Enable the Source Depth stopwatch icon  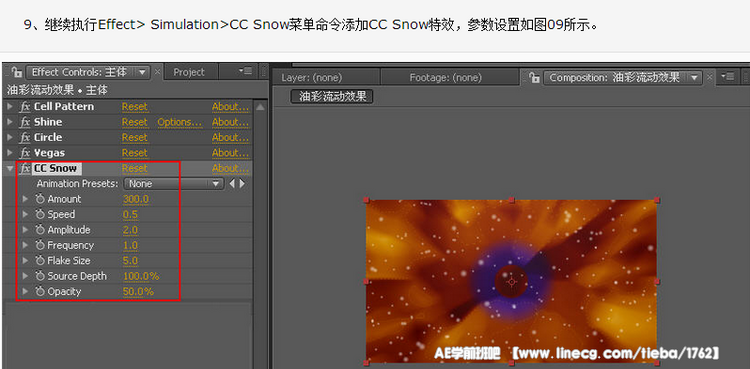[40, 276]
